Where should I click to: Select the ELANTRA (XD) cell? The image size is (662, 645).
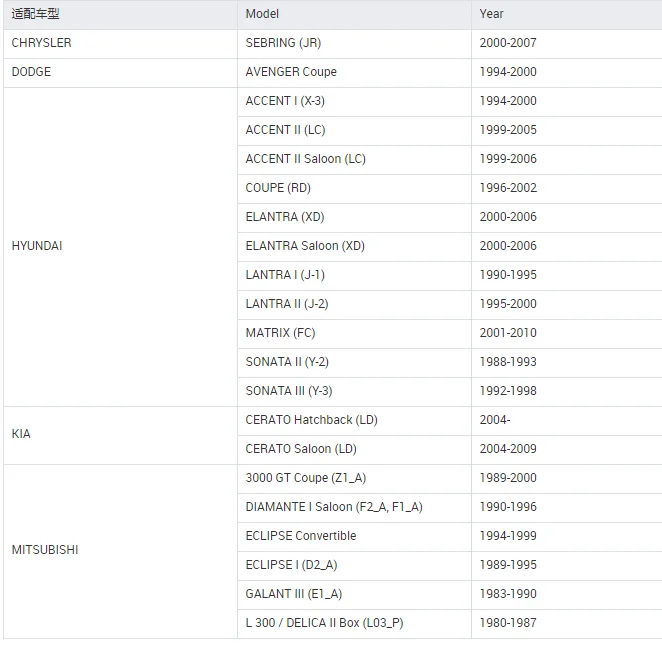tap(354, 218)
